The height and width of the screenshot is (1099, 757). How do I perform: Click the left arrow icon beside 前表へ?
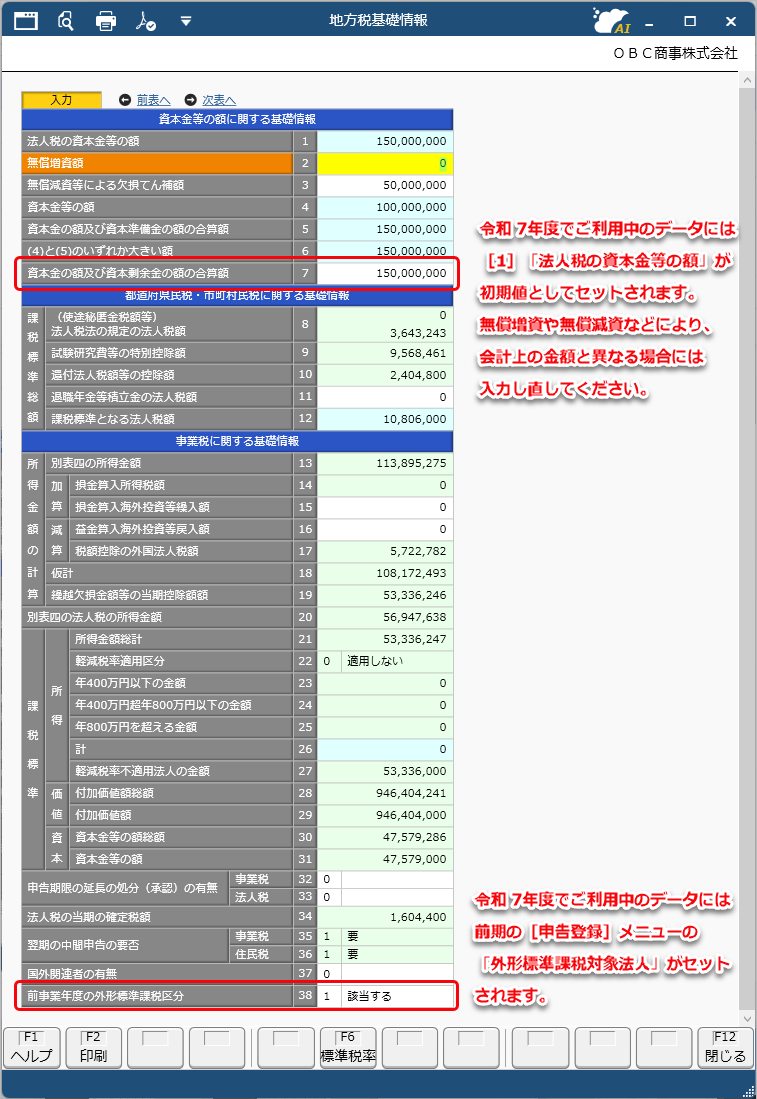pos(125,100)
